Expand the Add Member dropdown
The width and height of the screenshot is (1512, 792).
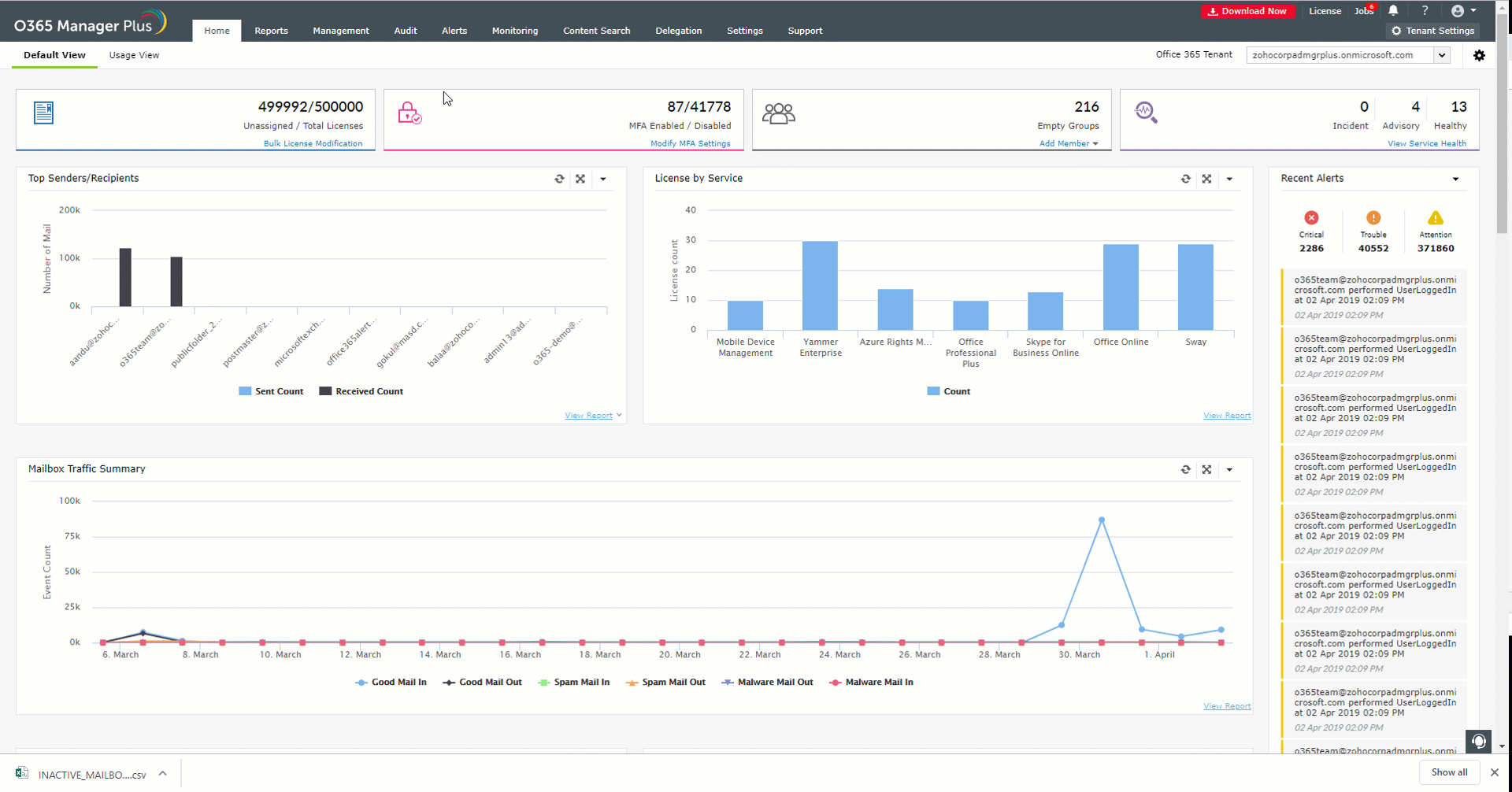click(1069, 143)
